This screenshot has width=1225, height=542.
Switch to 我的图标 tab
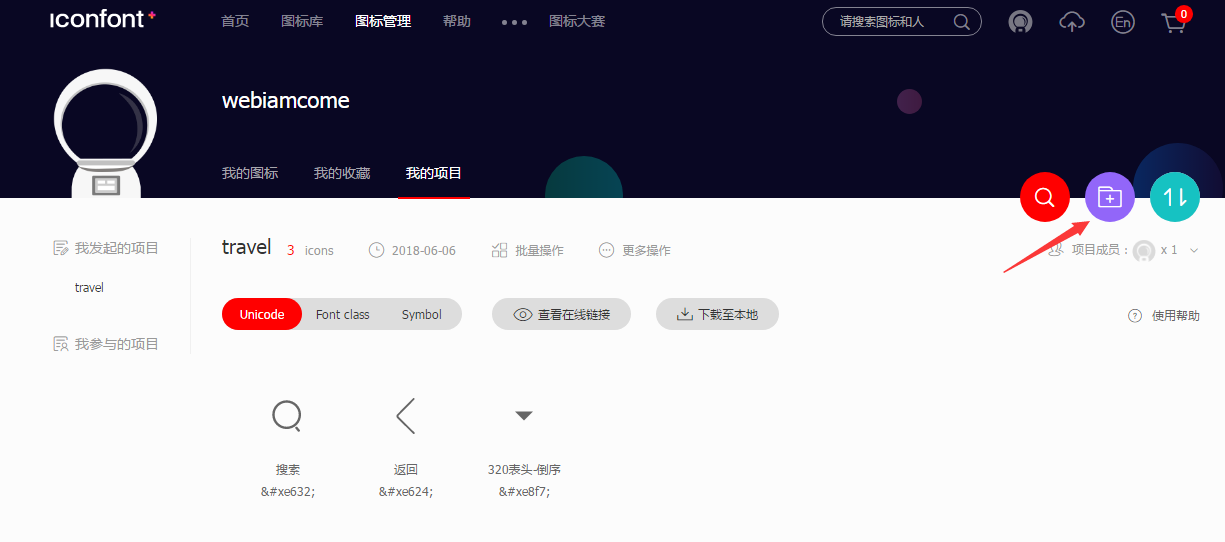[250, 173]
